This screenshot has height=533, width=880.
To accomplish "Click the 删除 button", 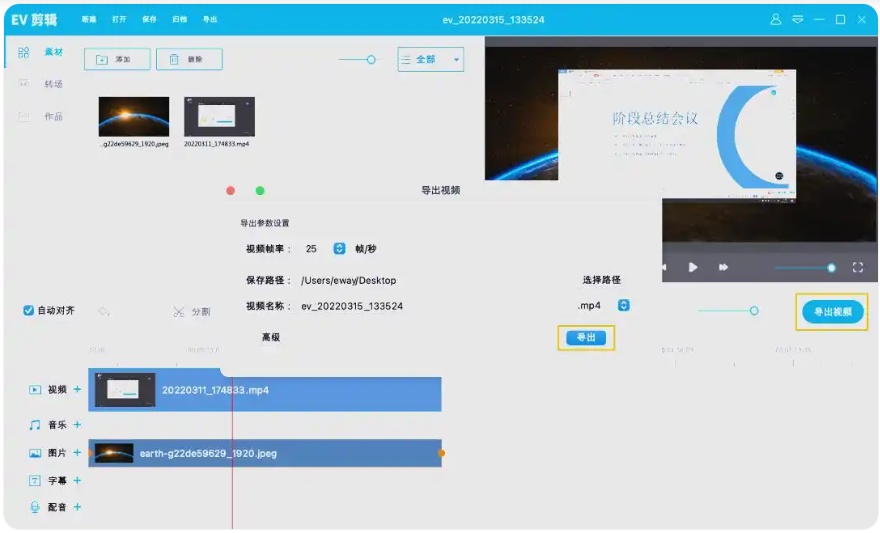I will tap(189, 59).
